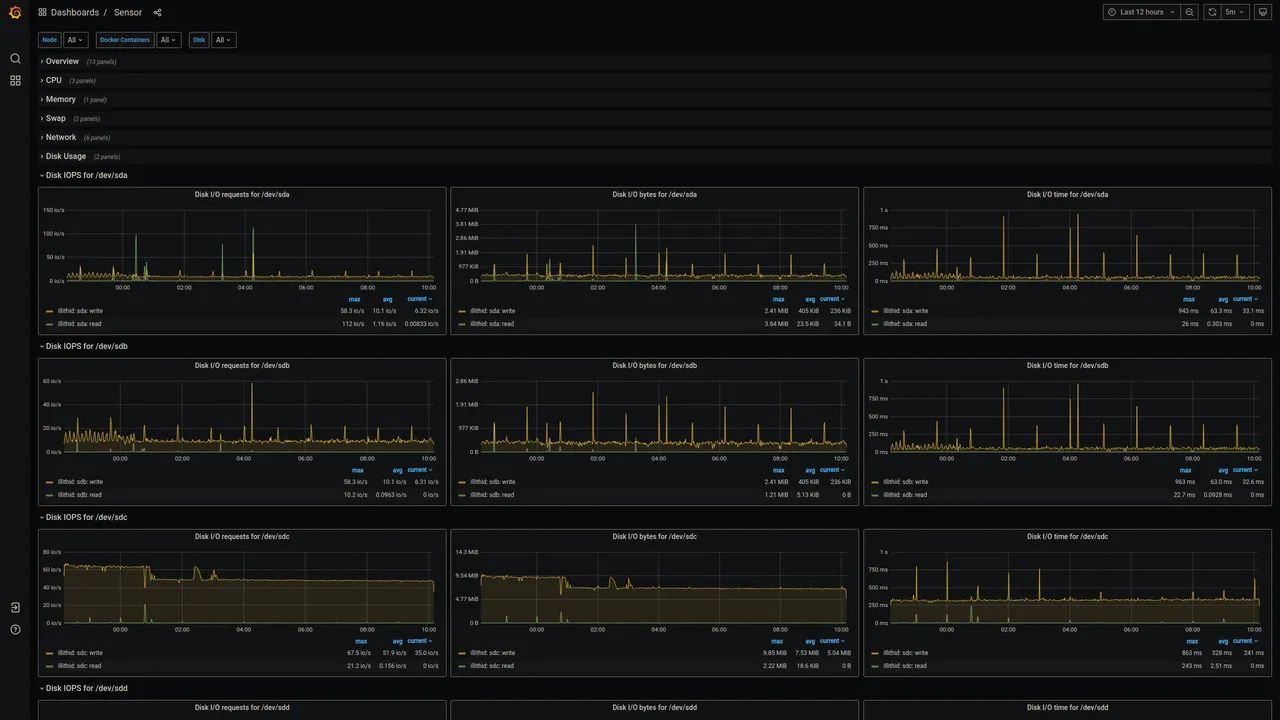
Task: Open panel menu of Disk I/O bytes for /dev/sda
Action: tap(654, 195)
